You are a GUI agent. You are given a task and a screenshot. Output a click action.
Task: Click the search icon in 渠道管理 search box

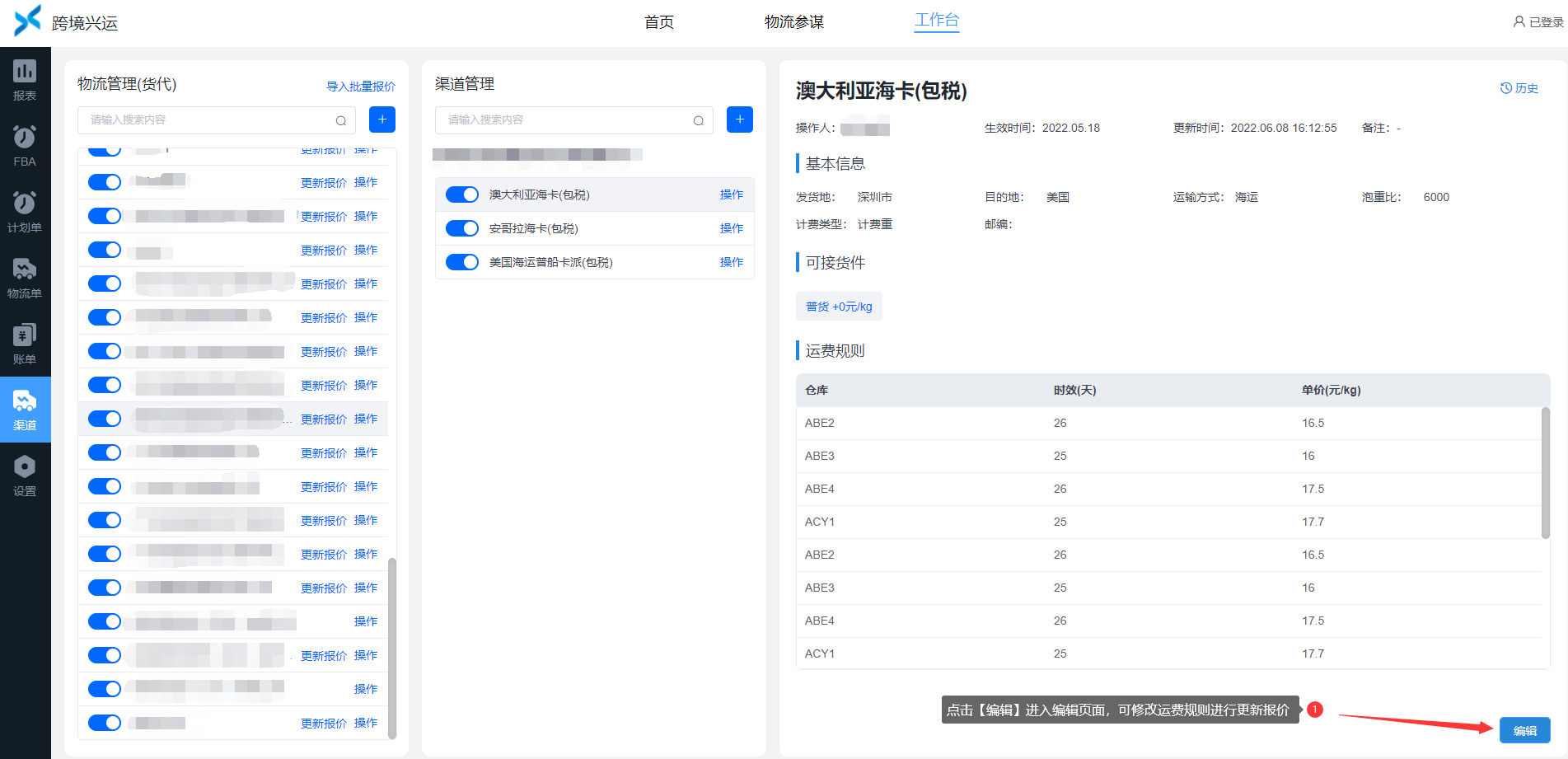coord(698,120)
